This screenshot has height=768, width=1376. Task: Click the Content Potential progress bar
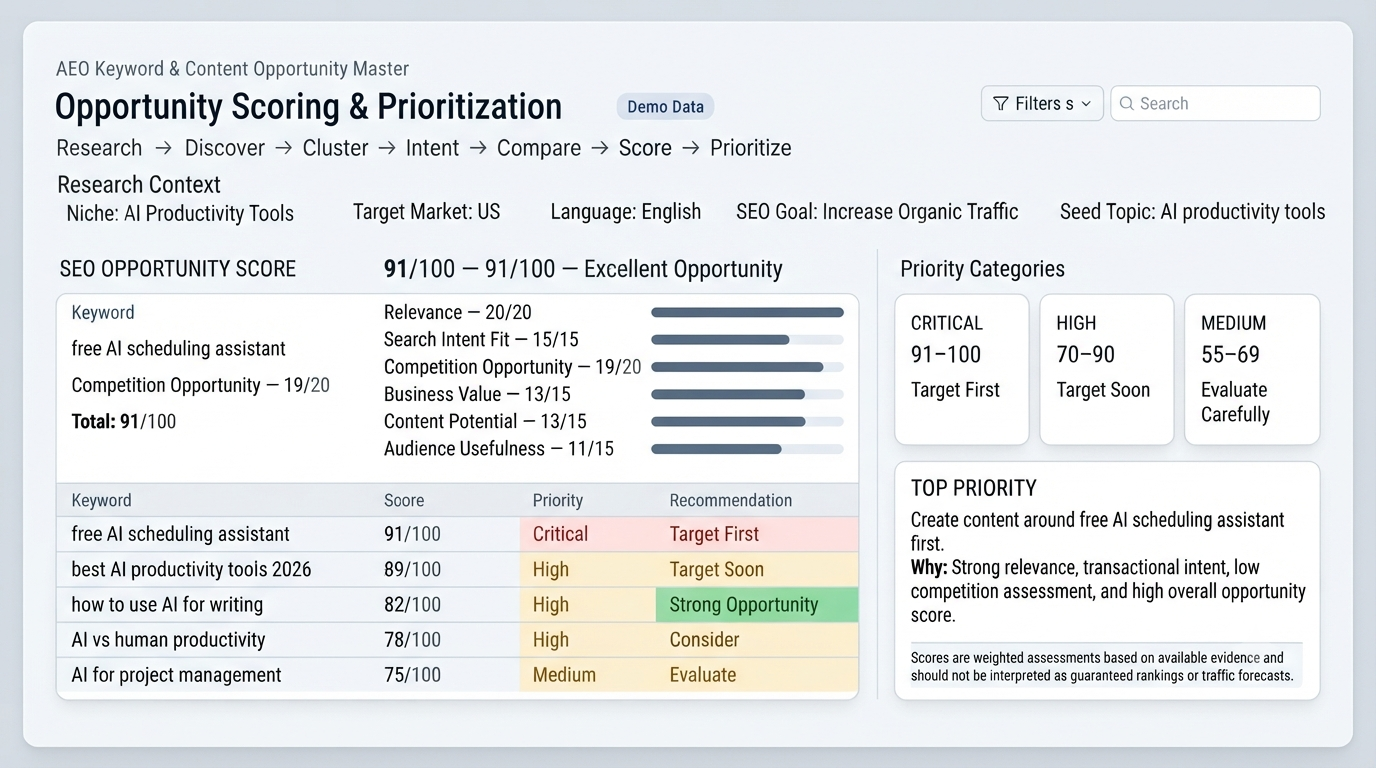coord(747,422)
